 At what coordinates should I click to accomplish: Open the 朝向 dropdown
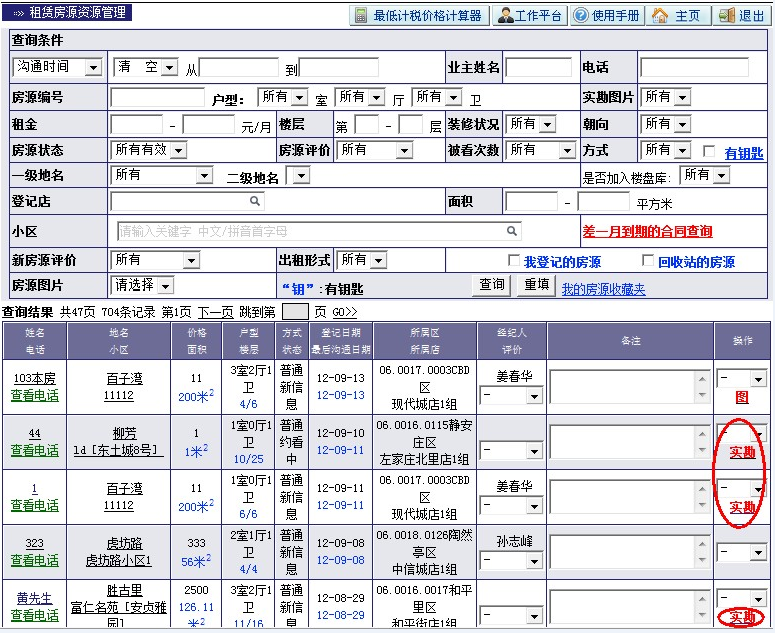[x=666, y=124]
